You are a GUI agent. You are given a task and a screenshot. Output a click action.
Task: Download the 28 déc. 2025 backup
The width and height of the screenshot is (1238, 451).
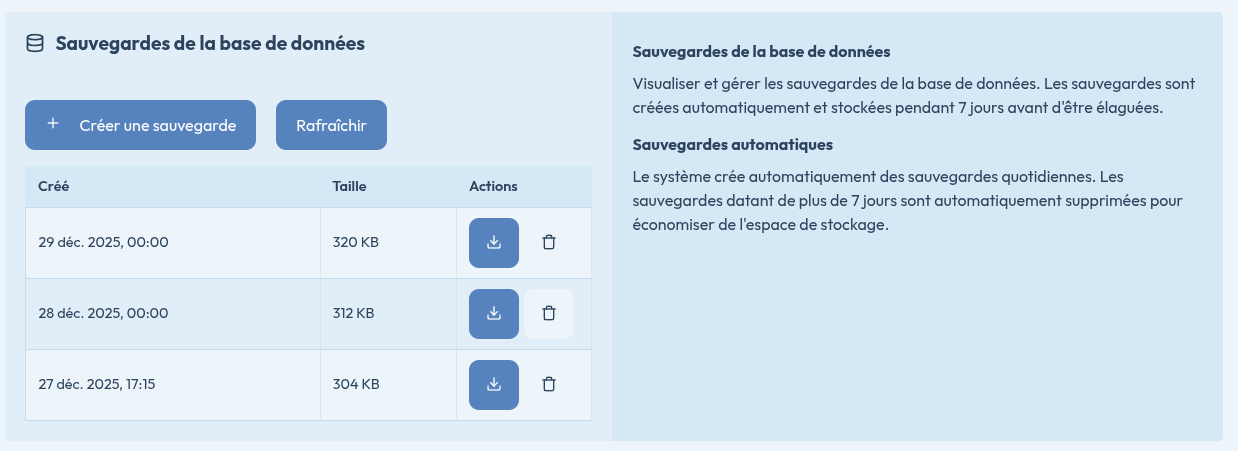[493, 314]
